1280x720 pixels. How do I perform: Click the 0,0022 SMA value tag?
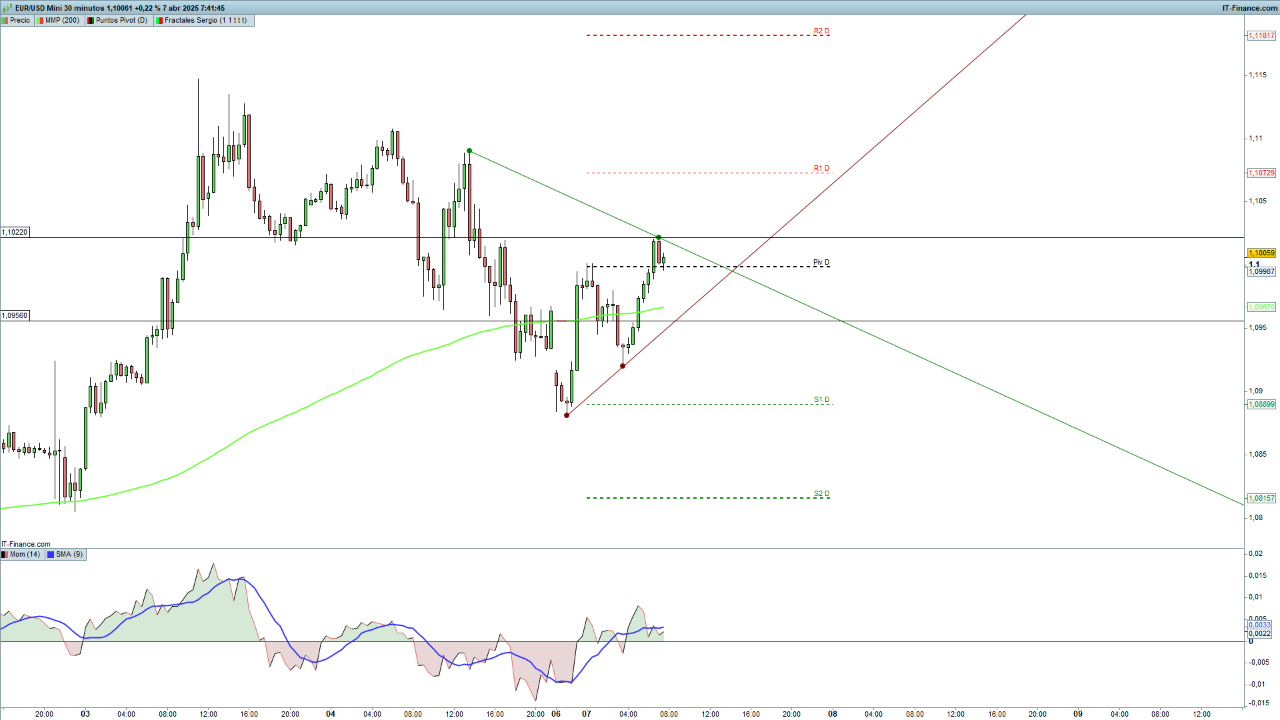click(1259, 634)
